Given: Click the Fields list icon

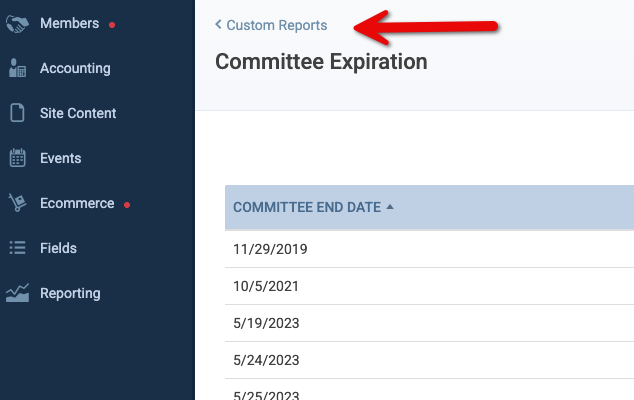Looking at the screenshot, I should (x=17, y=248).
